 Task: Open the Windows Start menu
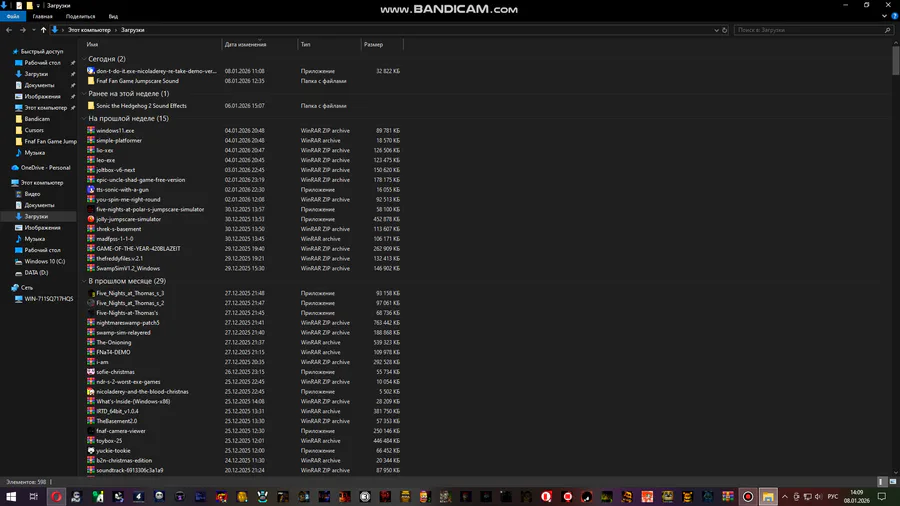click(x=11, y=497)
